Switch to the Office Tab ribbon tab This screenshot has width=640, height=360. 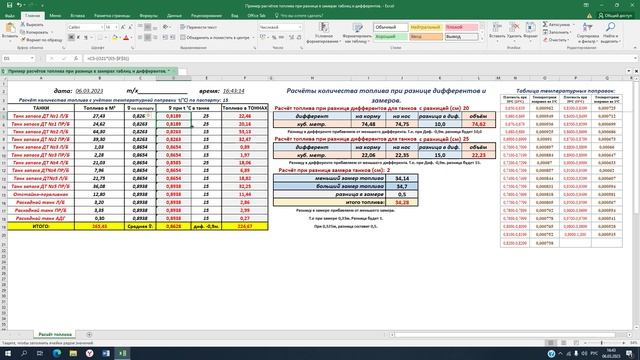[x=256, y=16]
